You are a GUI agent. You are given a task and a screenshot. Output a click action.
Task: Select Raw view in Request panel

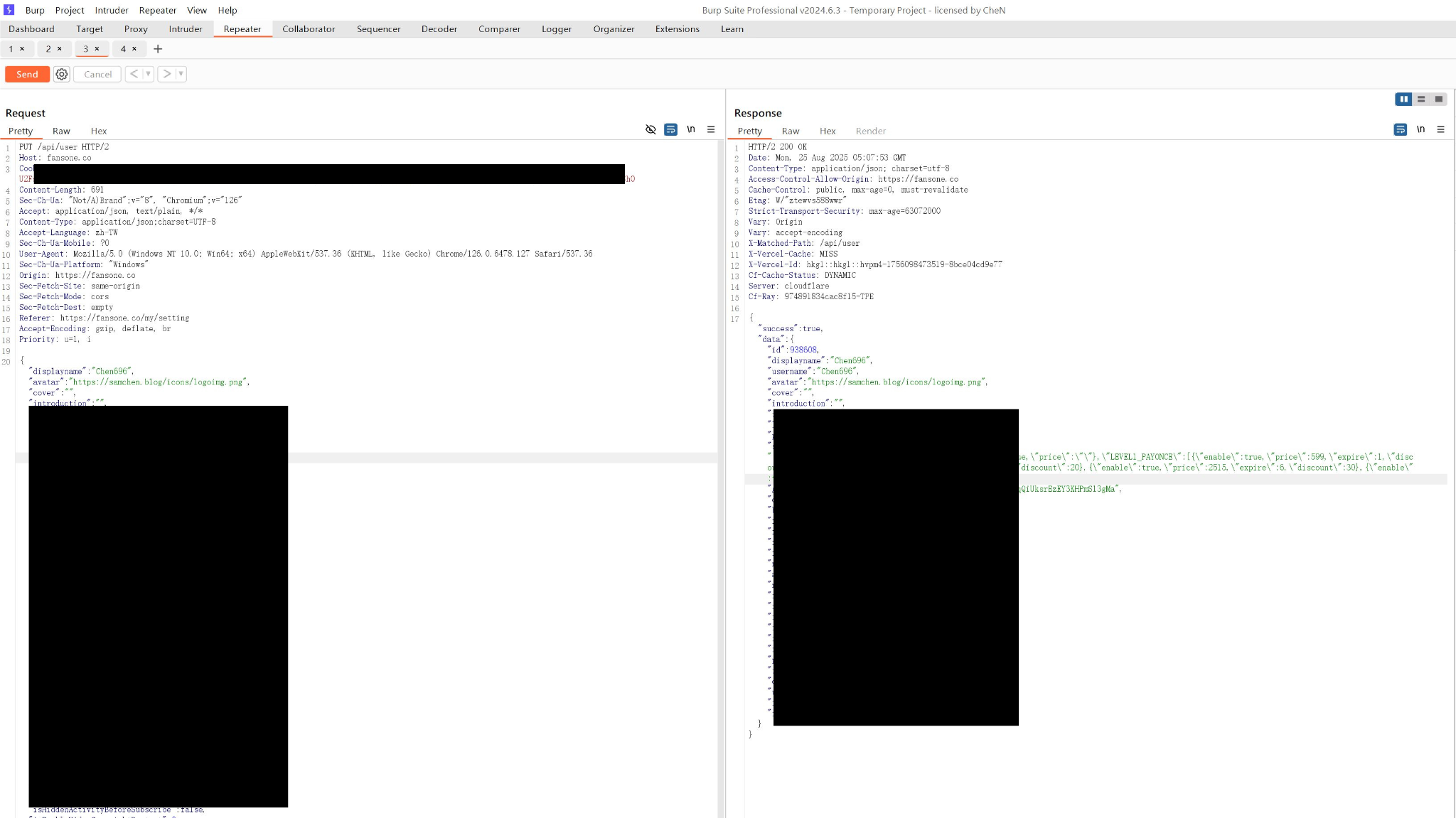pos(61,131)
